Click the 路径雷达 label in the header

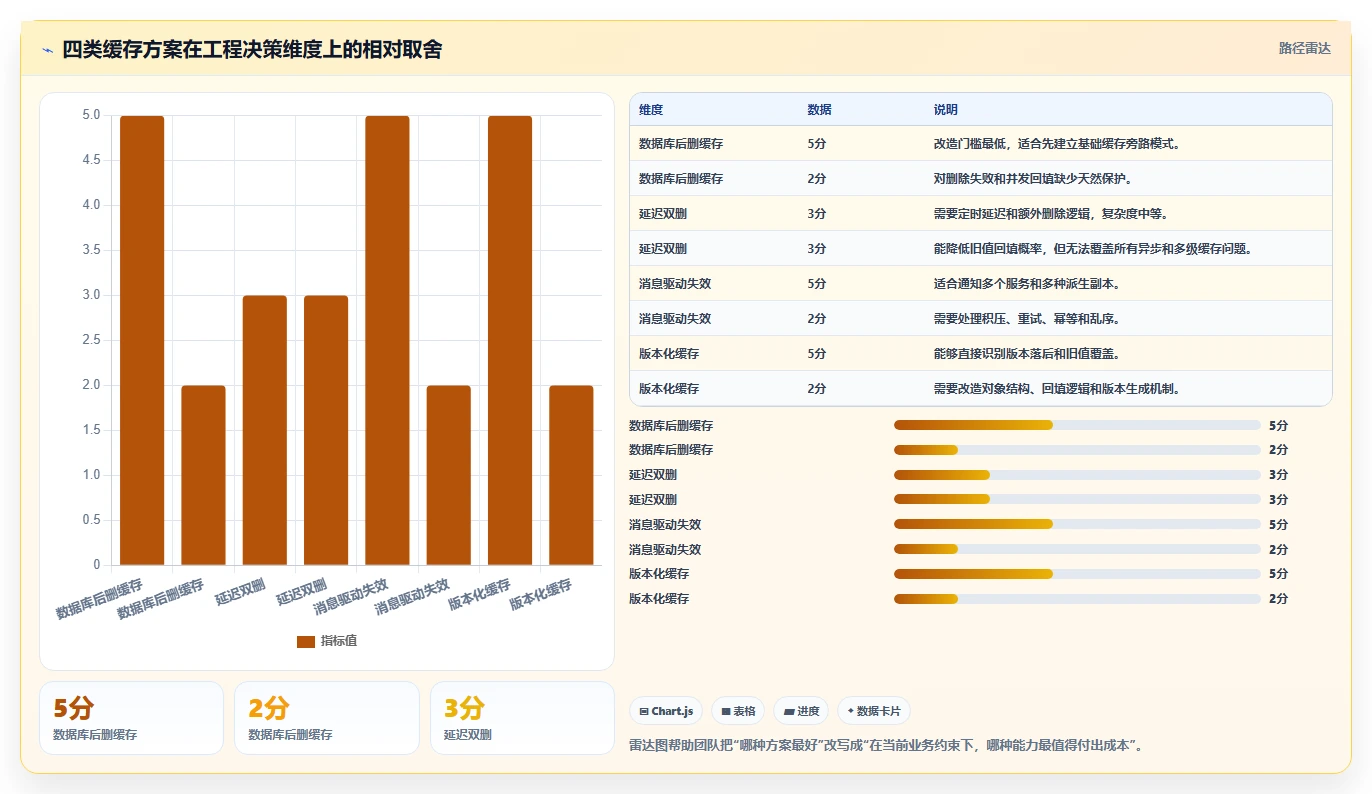(1305, 48)
